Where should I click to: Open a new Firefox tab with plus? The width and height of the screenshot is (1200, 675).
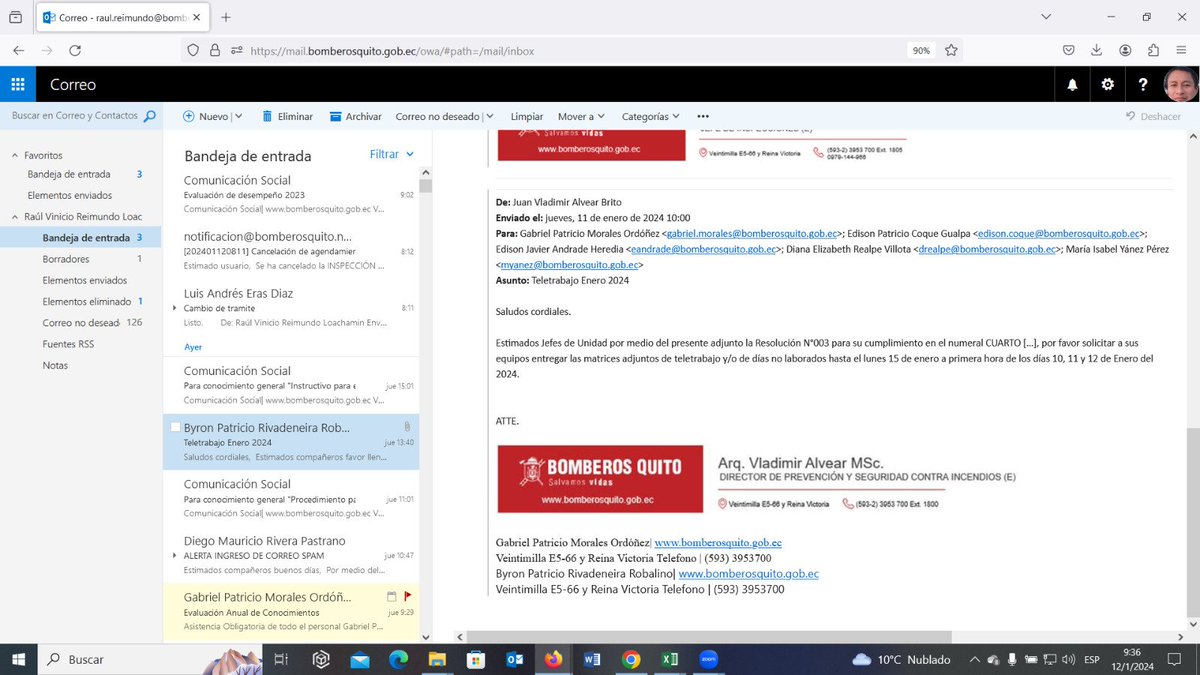pyautogui.click(x=226, y=17)
